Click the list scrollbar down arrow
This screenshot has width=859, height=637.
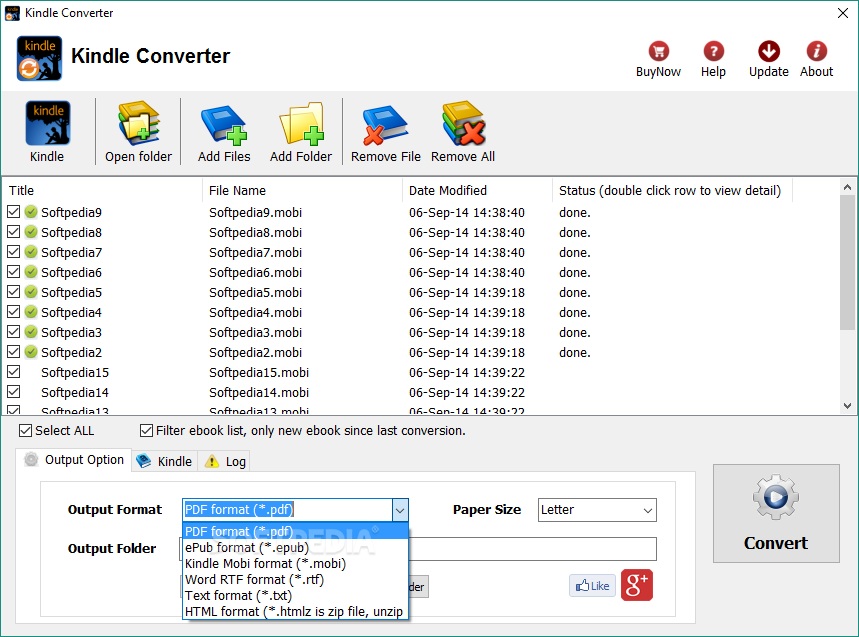point(847,406)
